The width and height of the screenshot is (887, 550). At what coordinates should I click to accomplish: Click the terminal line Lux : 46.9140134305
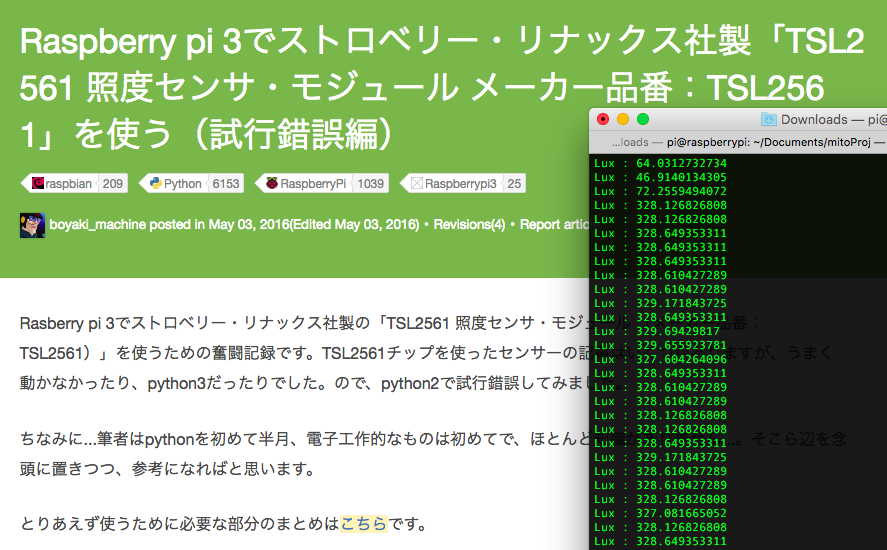coord(660,177)
